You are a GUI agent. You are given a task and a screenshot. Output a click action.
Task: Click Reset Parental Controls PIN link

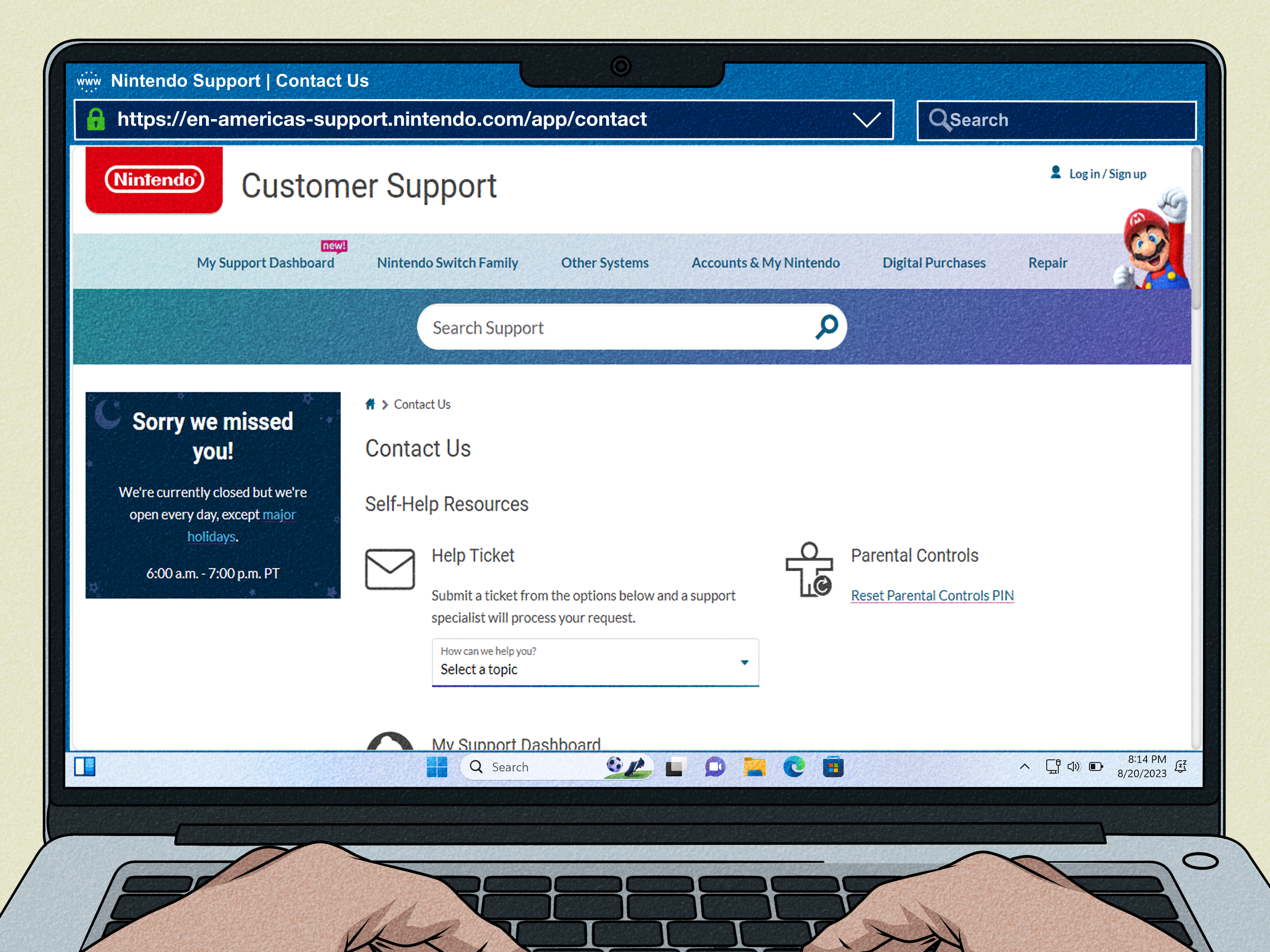(932, 596)
